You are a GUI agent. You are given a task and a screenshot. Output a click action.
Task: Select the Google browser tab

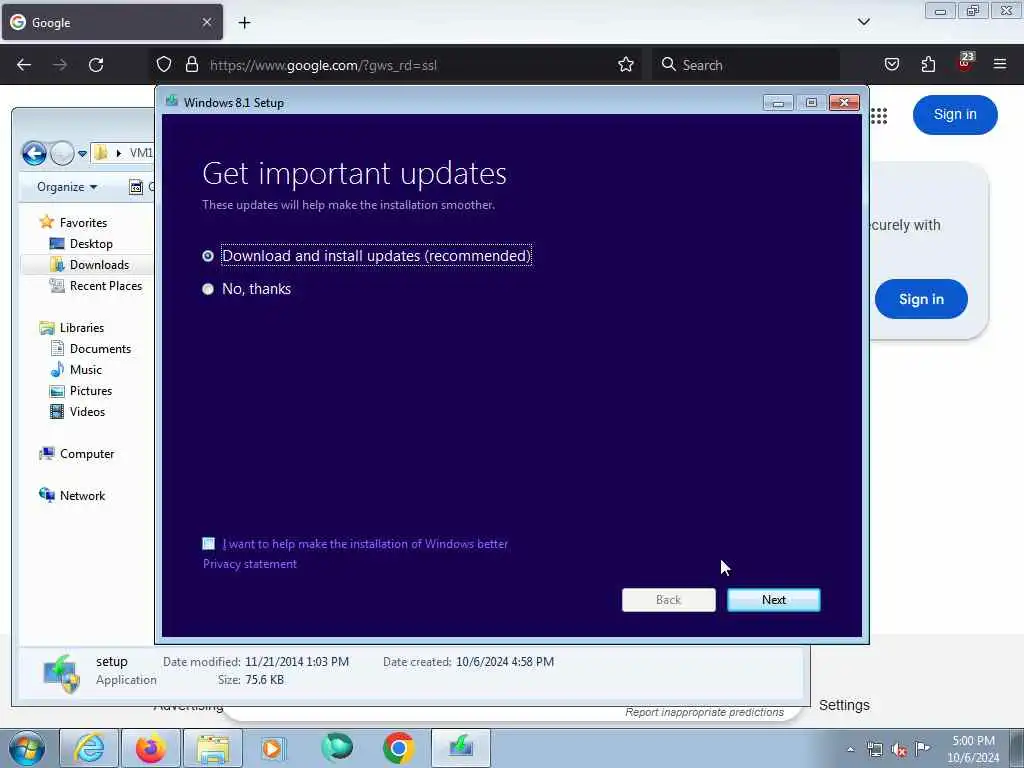point(112,22)
